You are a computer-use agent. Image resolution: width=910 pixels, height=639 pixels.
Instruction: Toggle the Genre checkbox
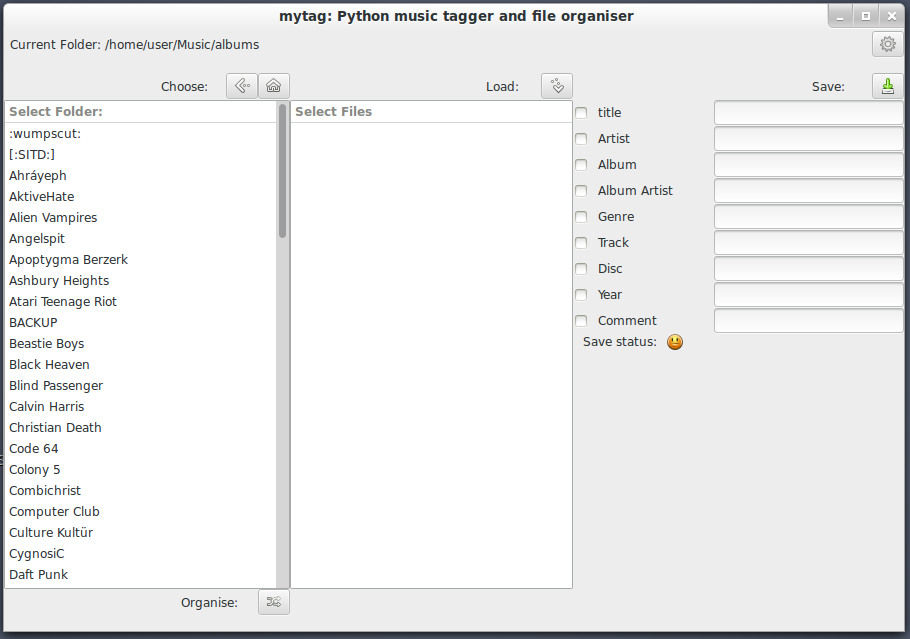pyautogui.click(x=581, y=216)
